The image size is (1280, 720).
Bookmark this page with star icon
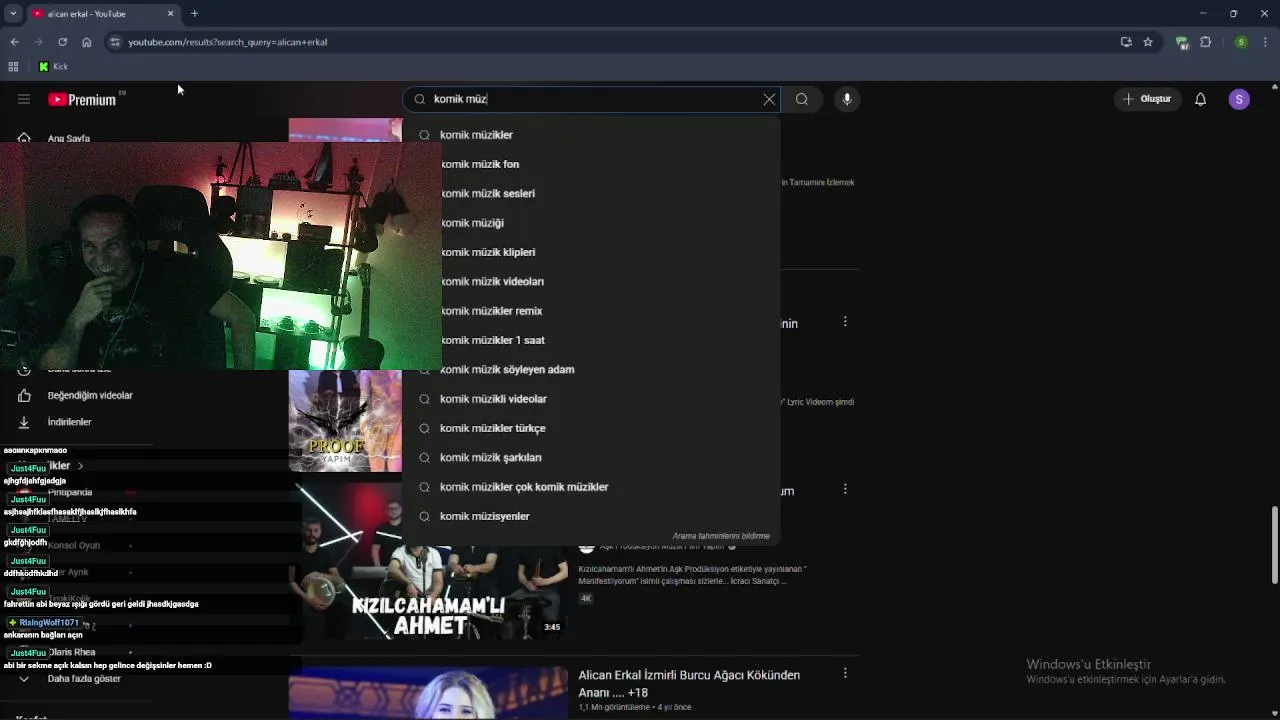[x=1148, y=42]
